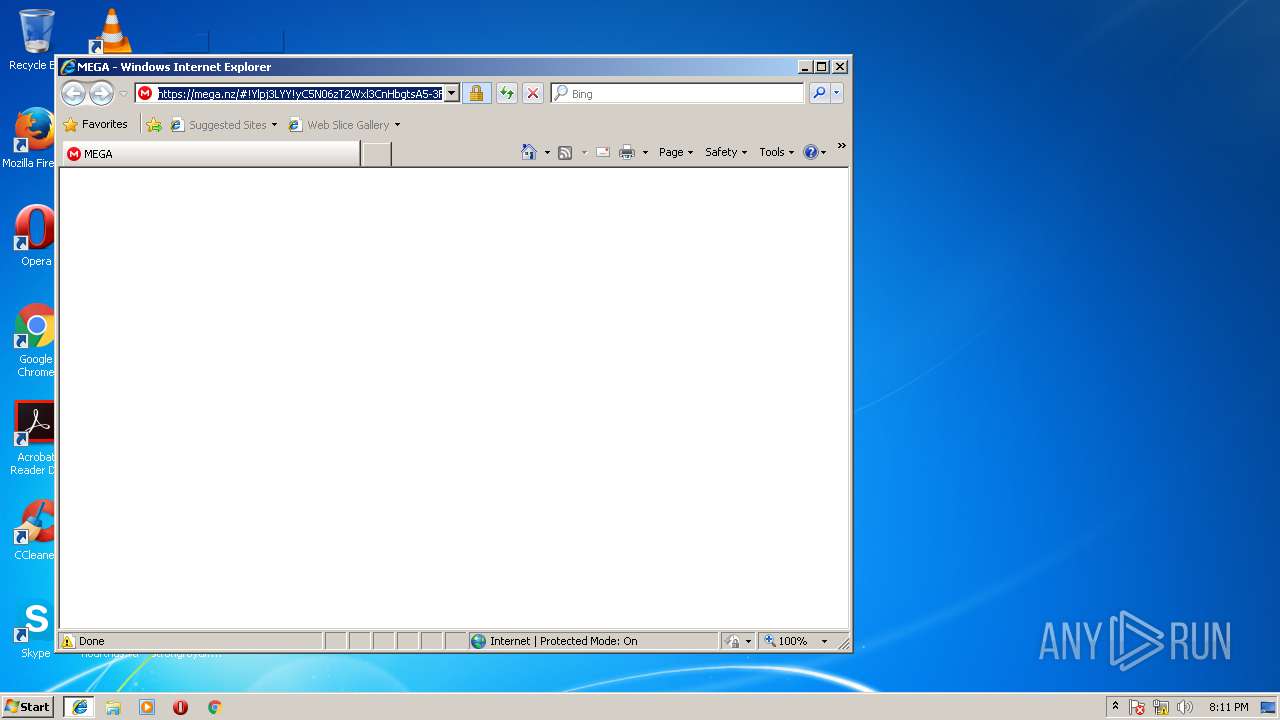Image resolution: width=1280 pixels, height=720 pixels.
Task: View the security lock report icon
Action: click(476, 93)
